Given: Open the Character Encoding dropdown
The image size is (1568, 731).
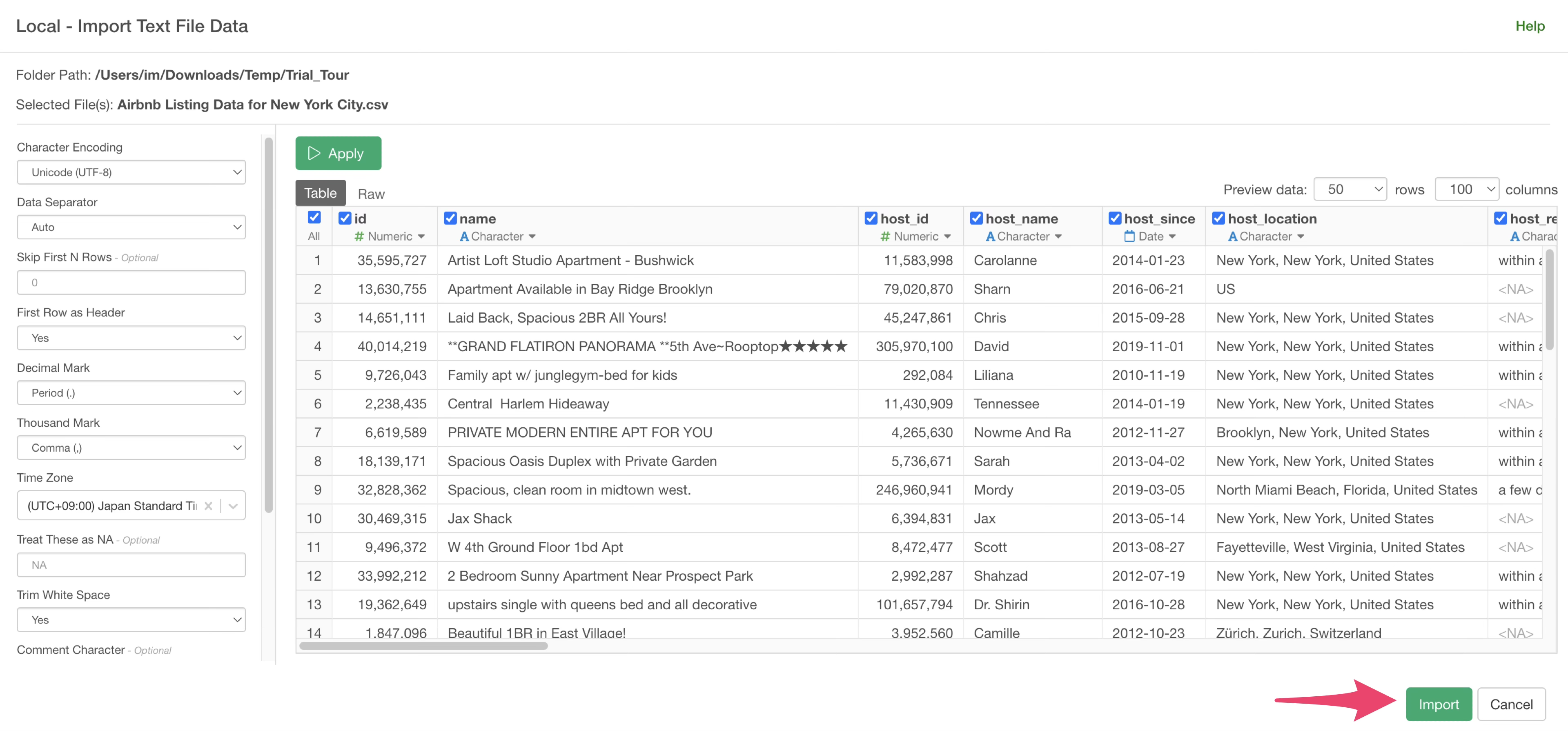Looking at the screenshot, I should [131, 172].
